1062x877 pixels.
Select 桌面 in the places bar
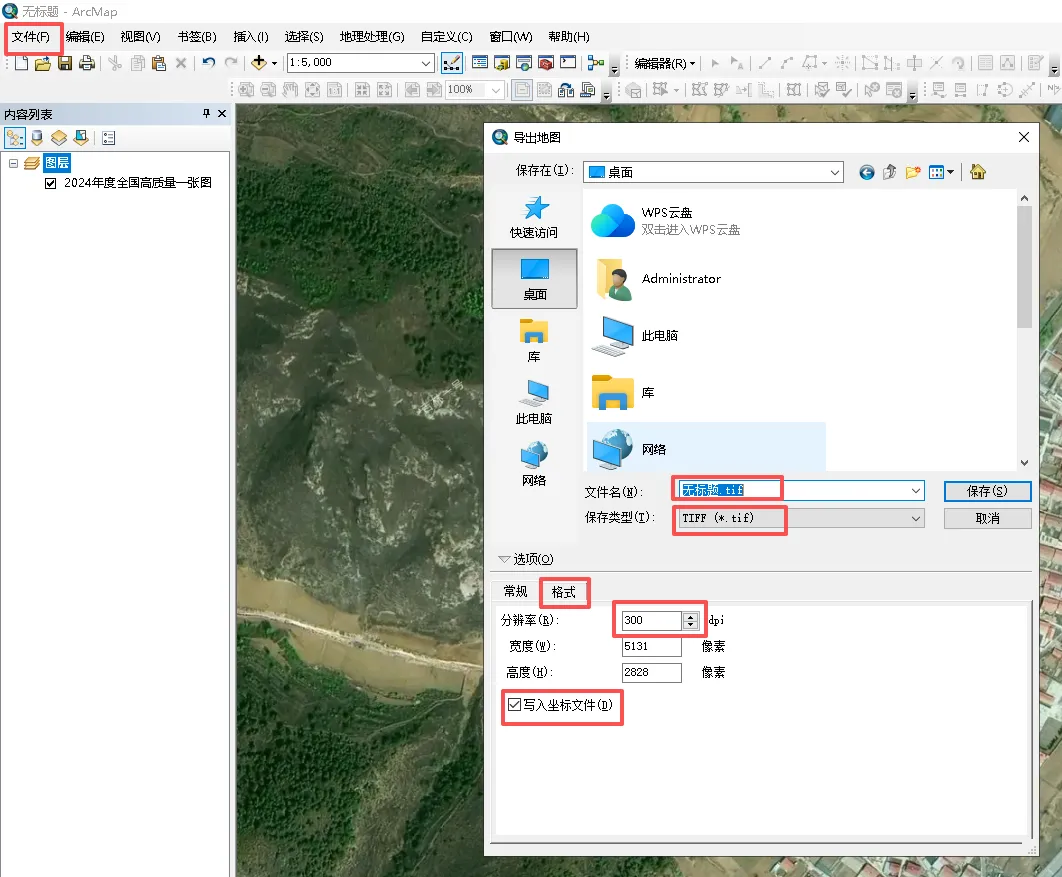point(534,279)
